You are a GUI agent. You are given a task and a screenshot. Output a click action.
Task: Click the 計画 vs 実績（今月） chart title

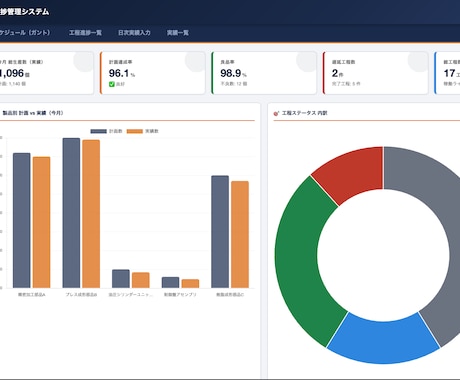coord(33,113)
